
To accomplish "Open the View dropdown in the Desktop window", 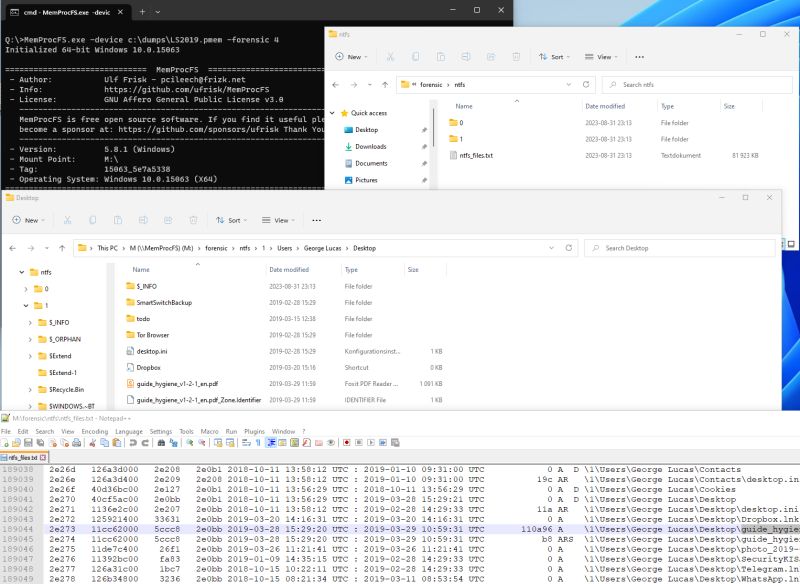I will click(x=283, y=221).
